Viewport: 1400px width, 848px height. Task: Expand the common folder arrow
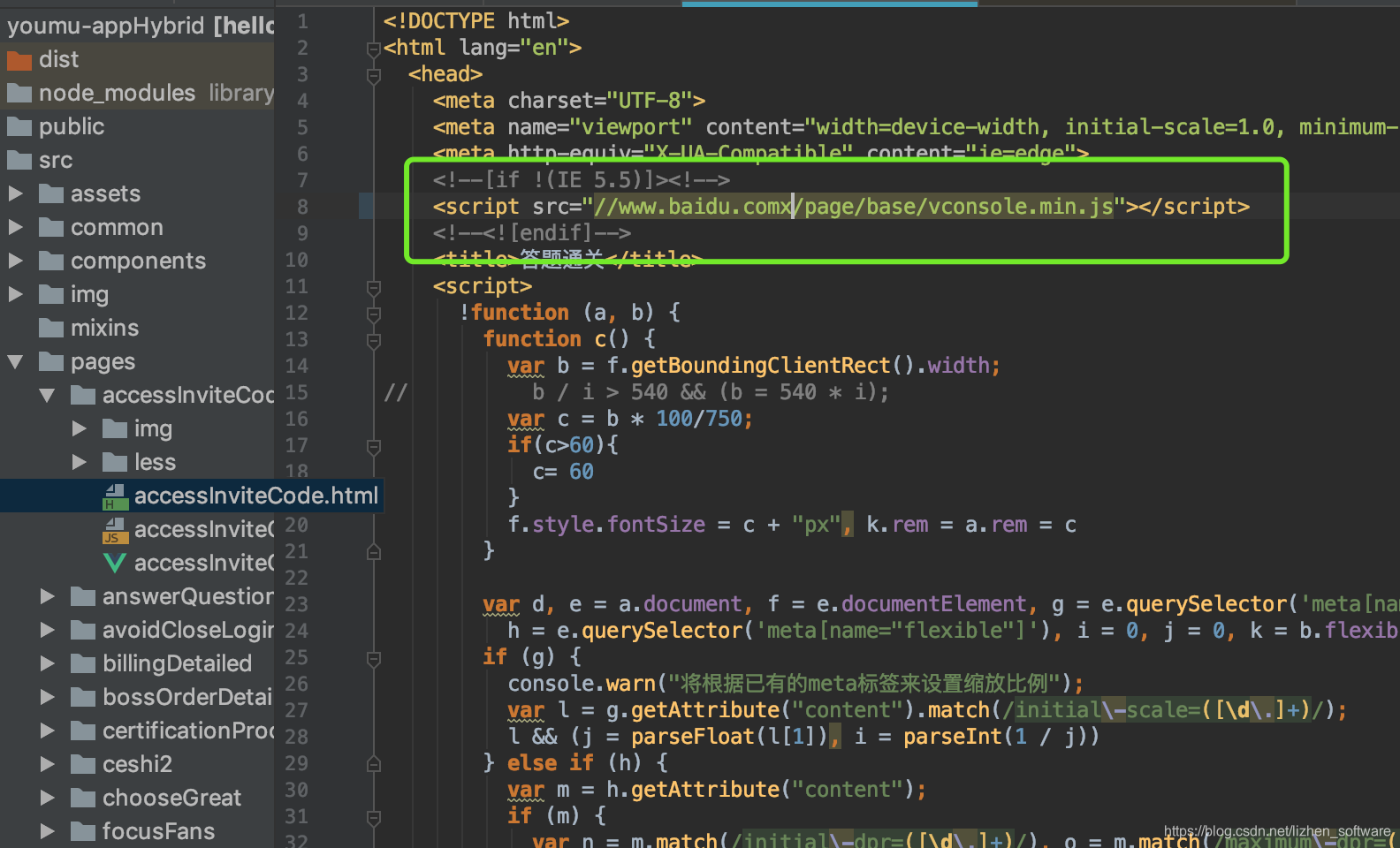pos(15,227)
